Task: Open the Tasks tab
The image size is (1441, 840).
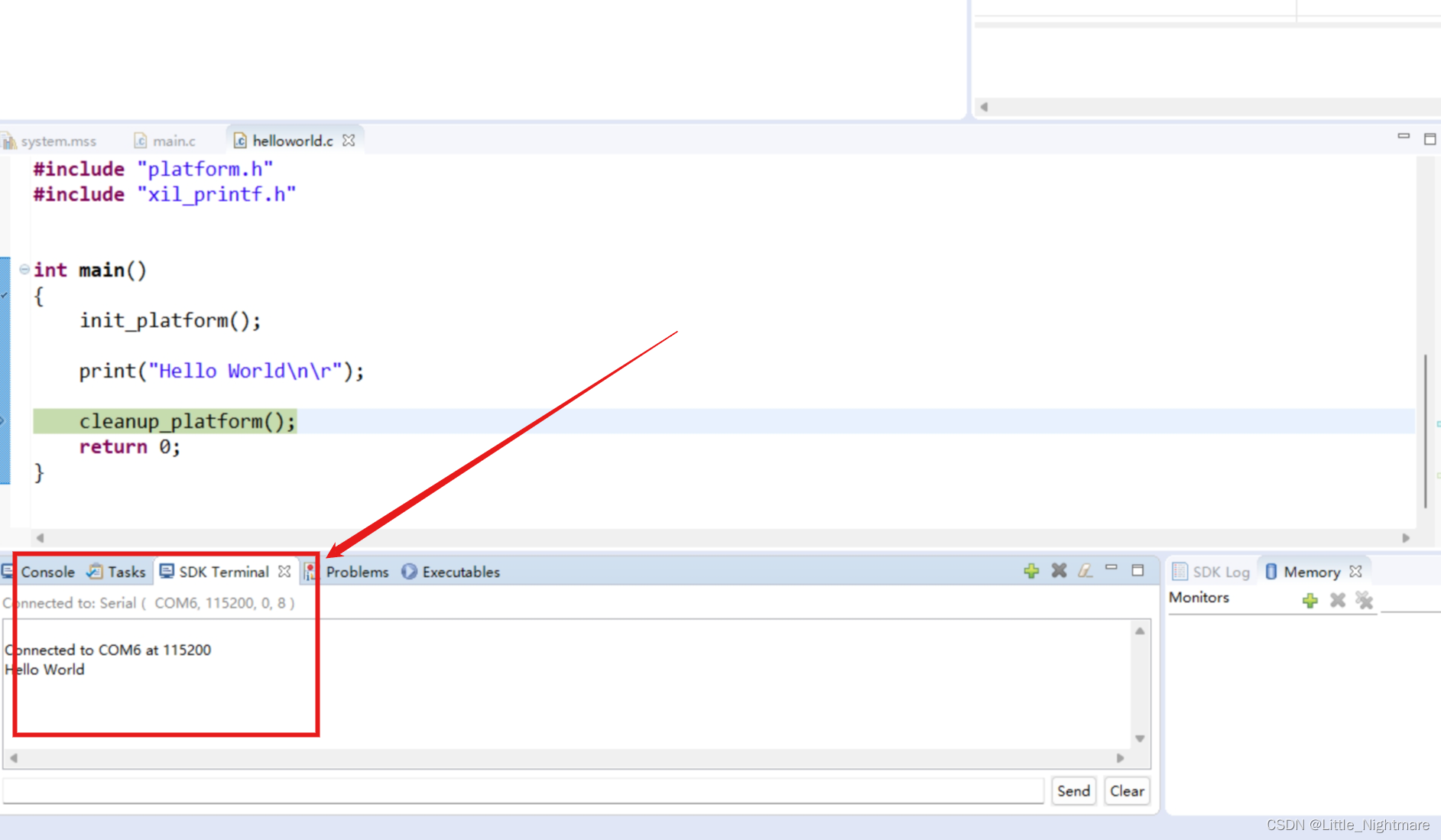Action: pyautogui.click(x=116, y=572)
